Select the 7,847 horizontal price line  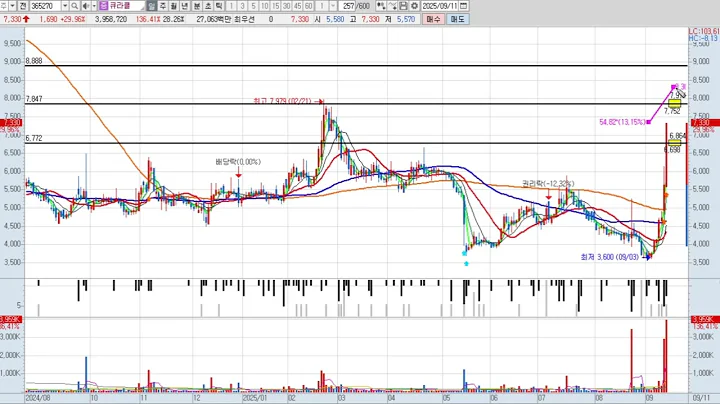point(356,104)
